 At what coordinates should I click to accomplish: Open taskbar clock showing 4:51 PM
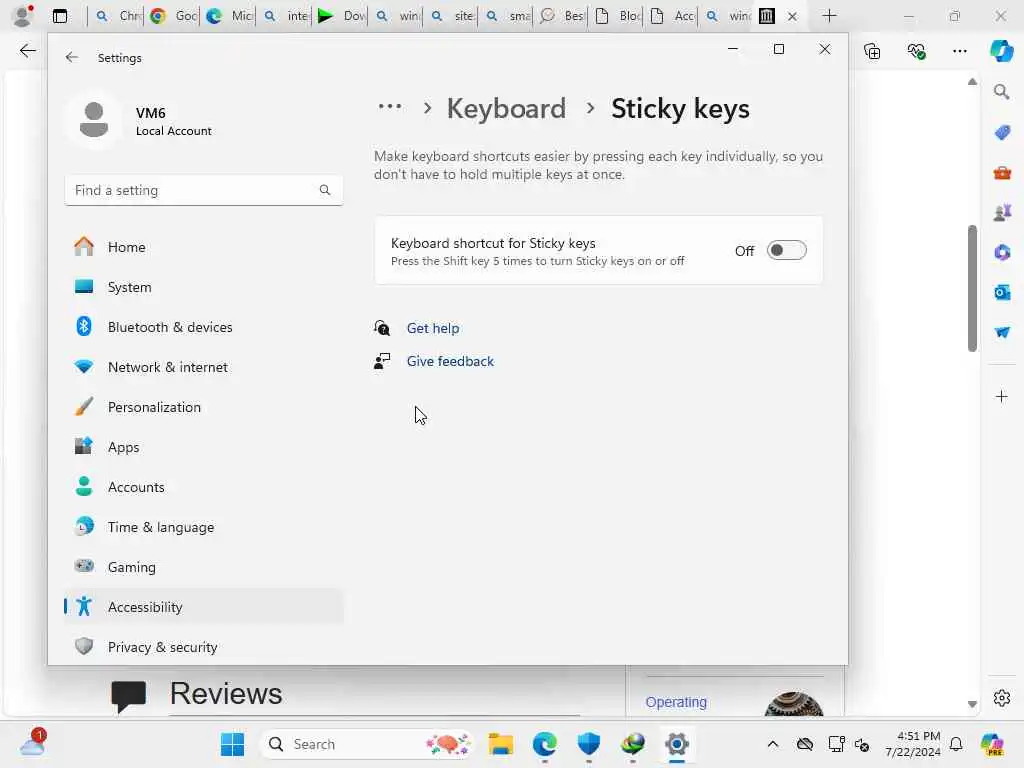tap(913, 744)
